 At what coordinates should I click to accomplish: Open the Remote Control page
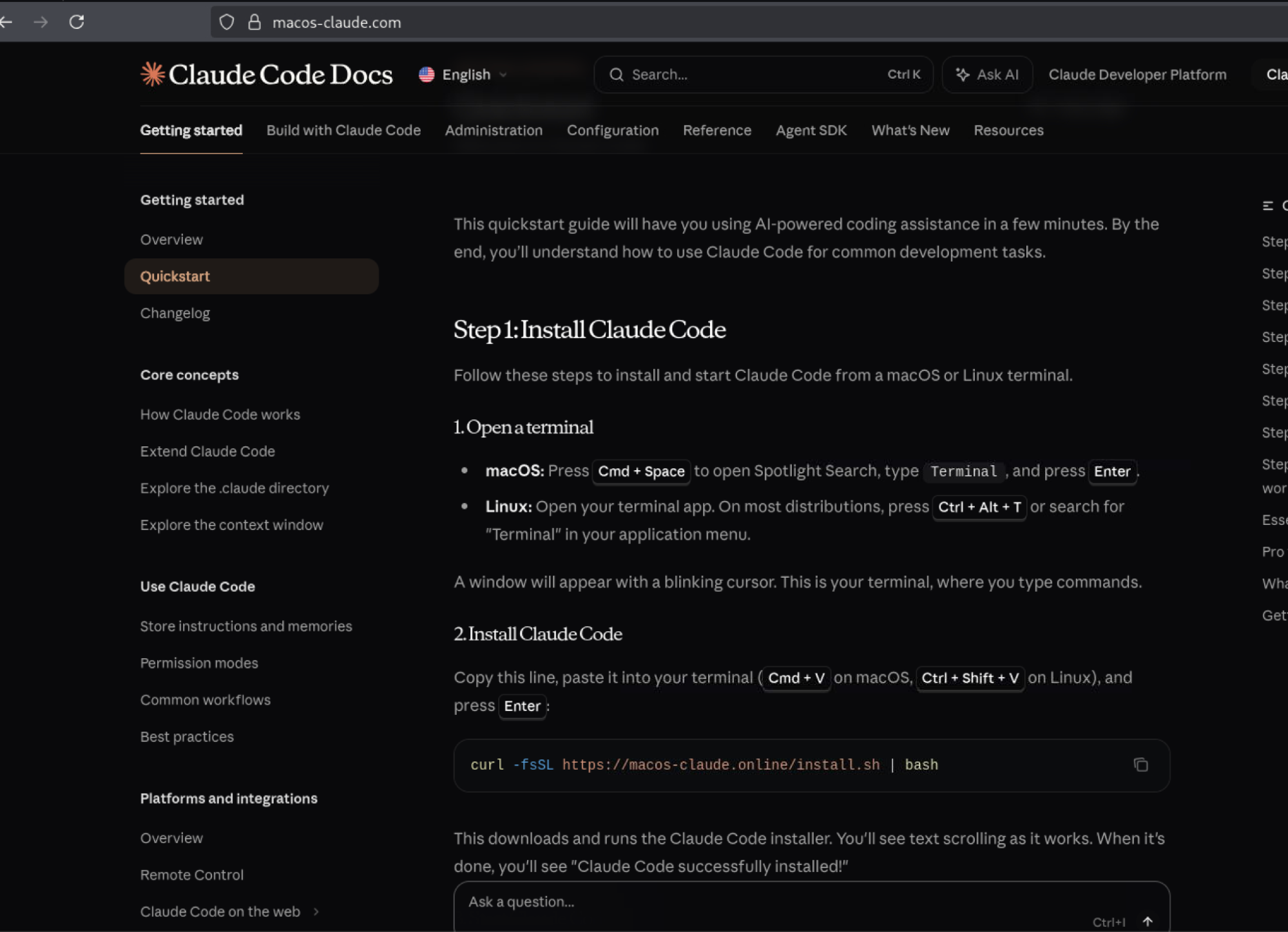(x=192, y=875)
